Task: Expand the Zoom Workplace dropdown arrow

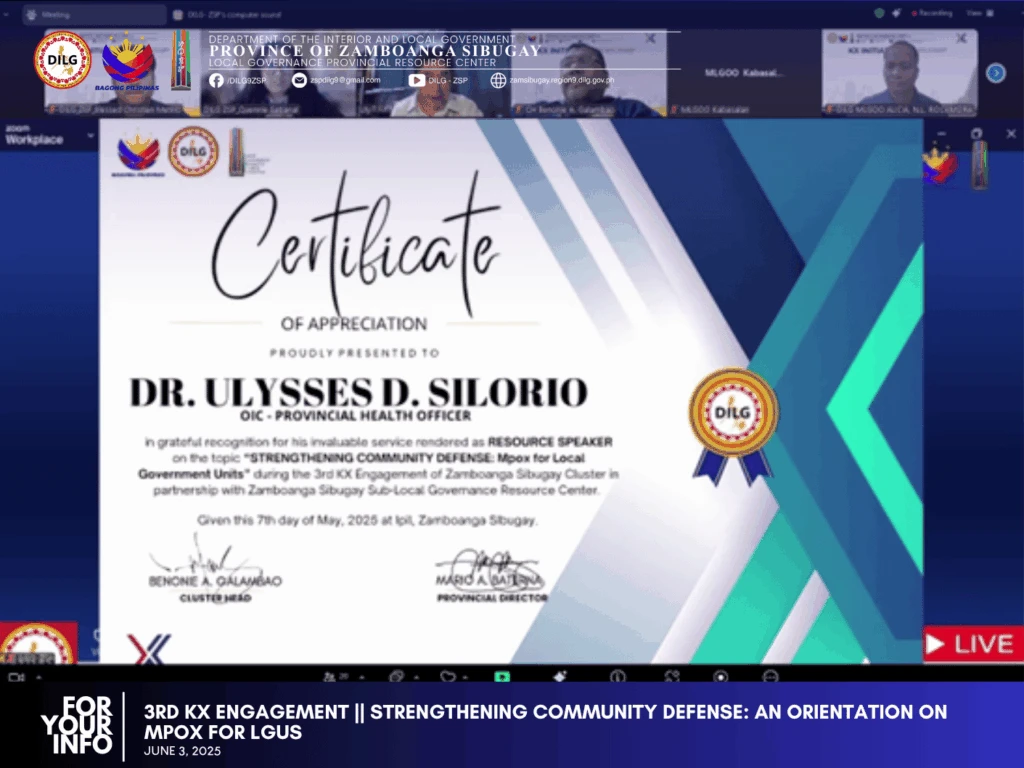Action: click(x=90, y=136)
